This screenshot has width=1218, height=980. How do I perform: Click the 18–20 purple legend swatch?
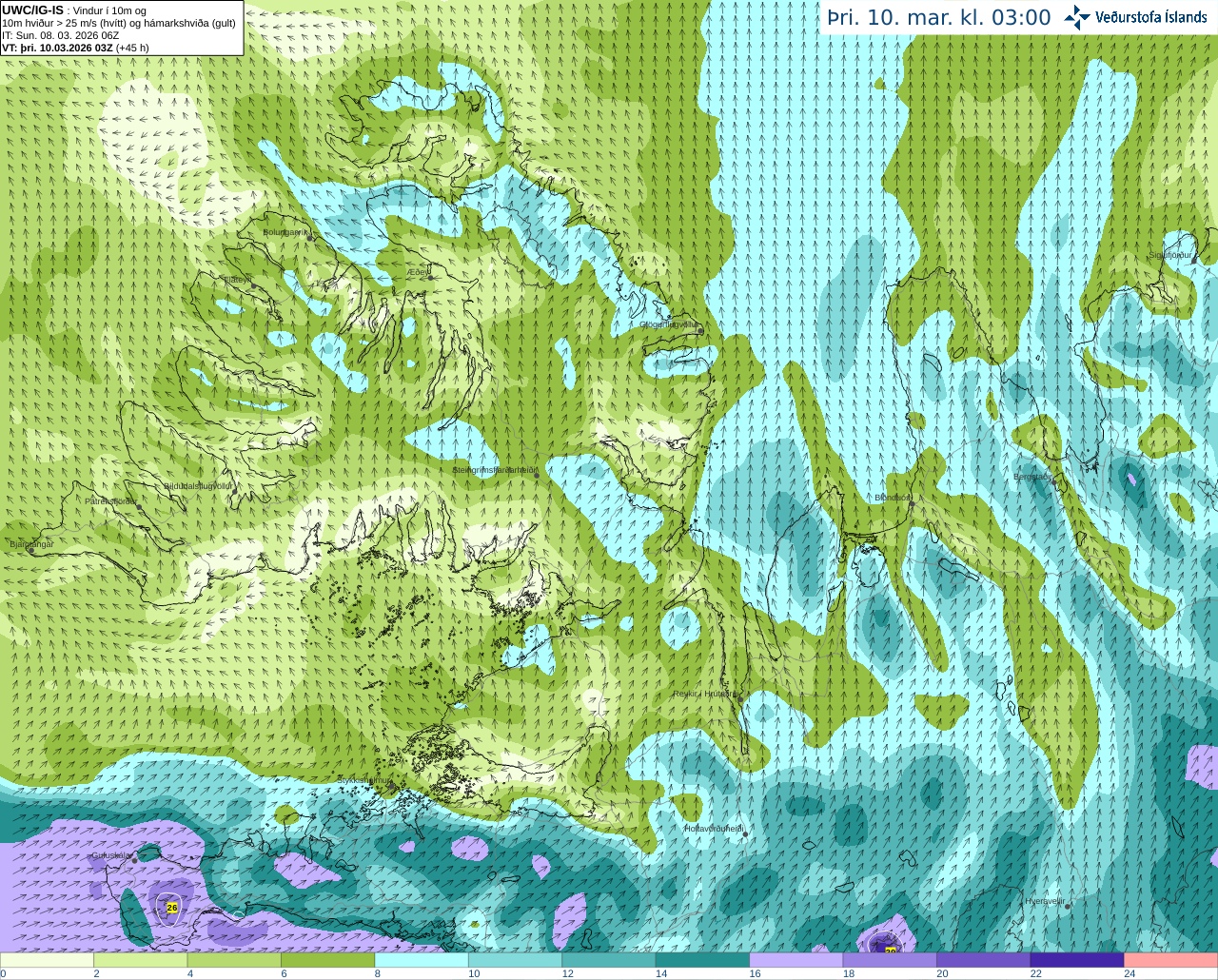pyautogui.click(x=891, y=960)
